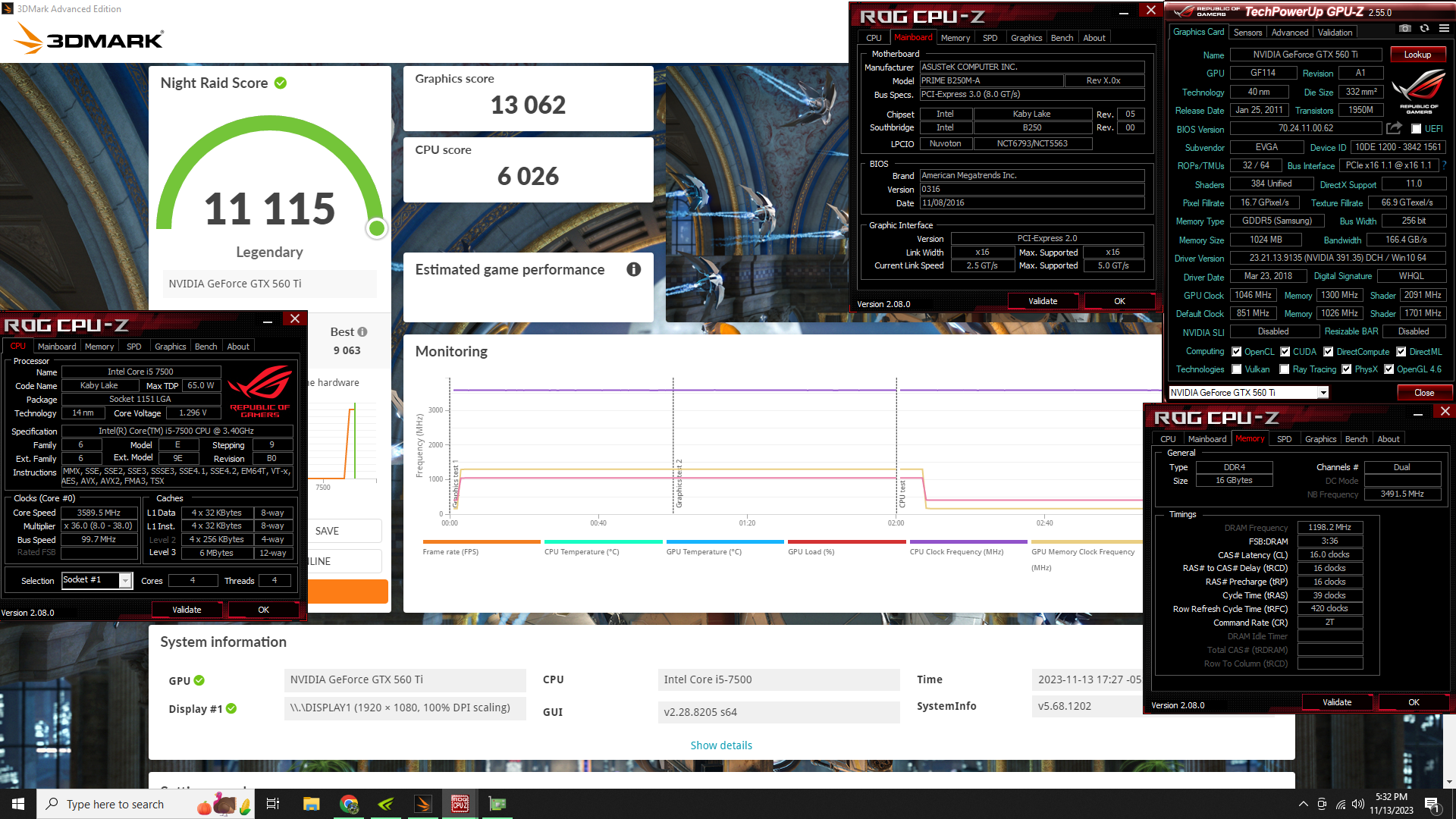Click the CPU Clock Frequency purple legend bar
The height and width of the screenshot is (819, 1456).
(968, 541)
